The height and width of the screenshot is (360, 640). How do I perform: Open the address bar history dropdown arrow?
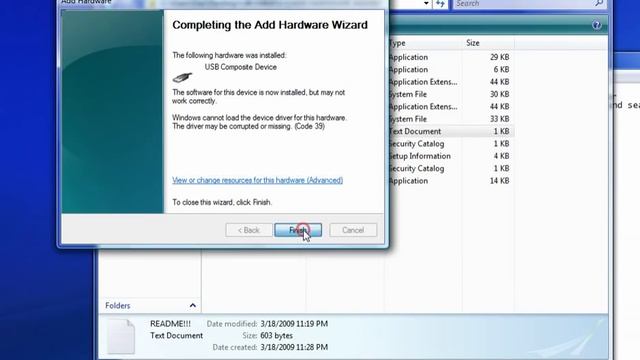pos(426,4)
